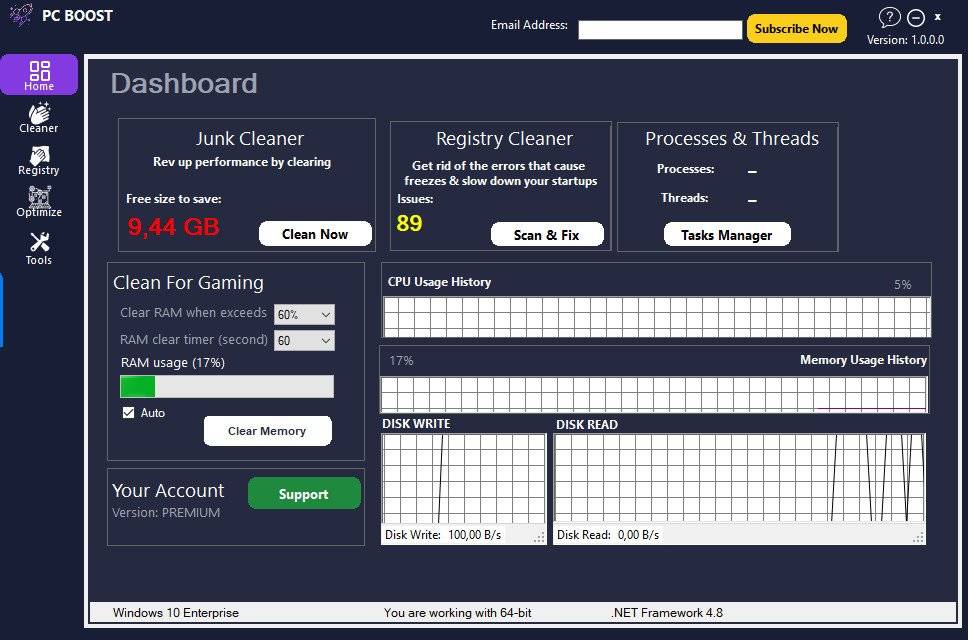This screenshot has width=968, height=640.
Task: Click the Scan & Fix button
Action: pos(547,235)
